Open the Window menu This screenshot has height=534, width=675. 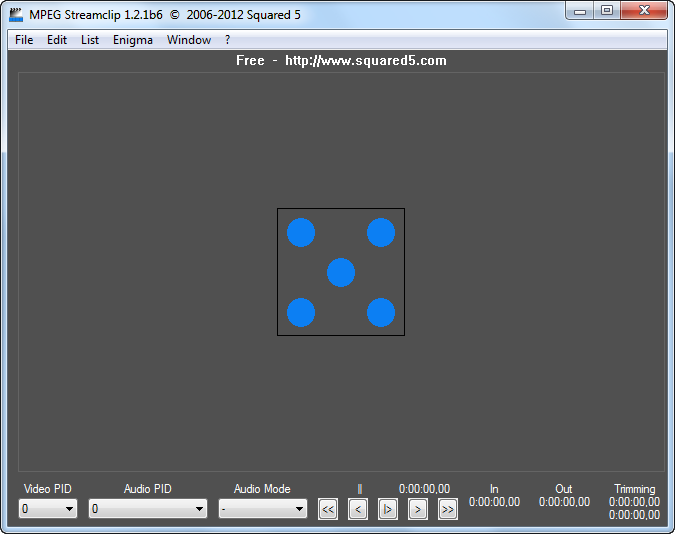[189, 40]
